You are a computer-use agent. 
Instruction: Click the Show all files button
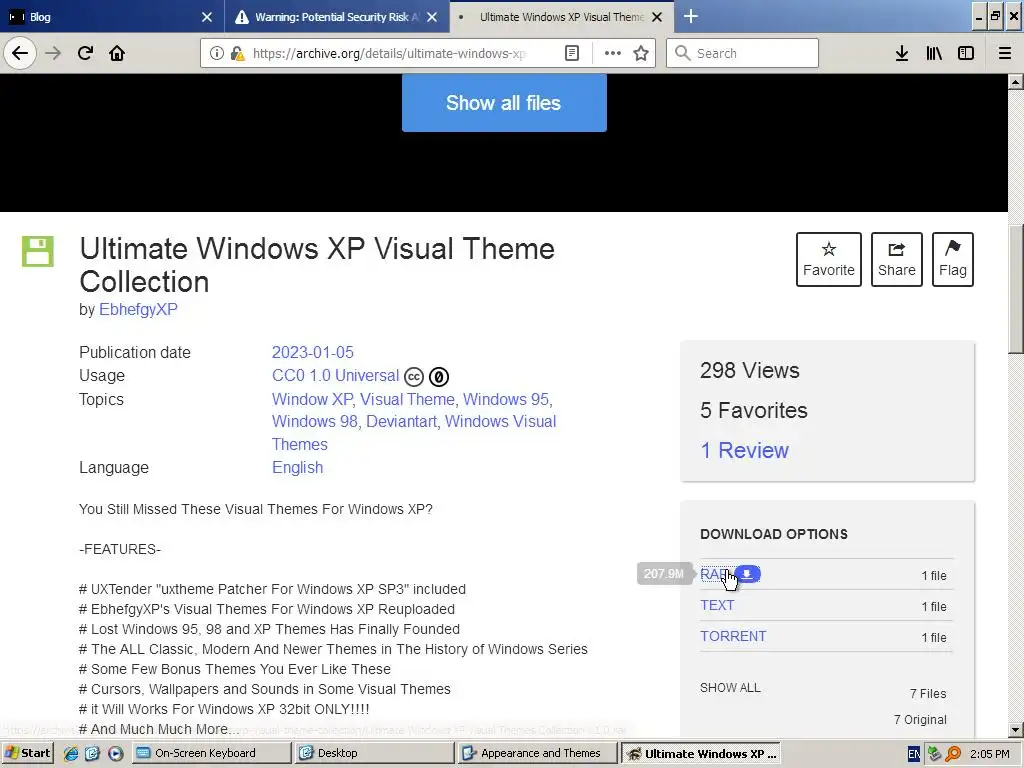504,103
